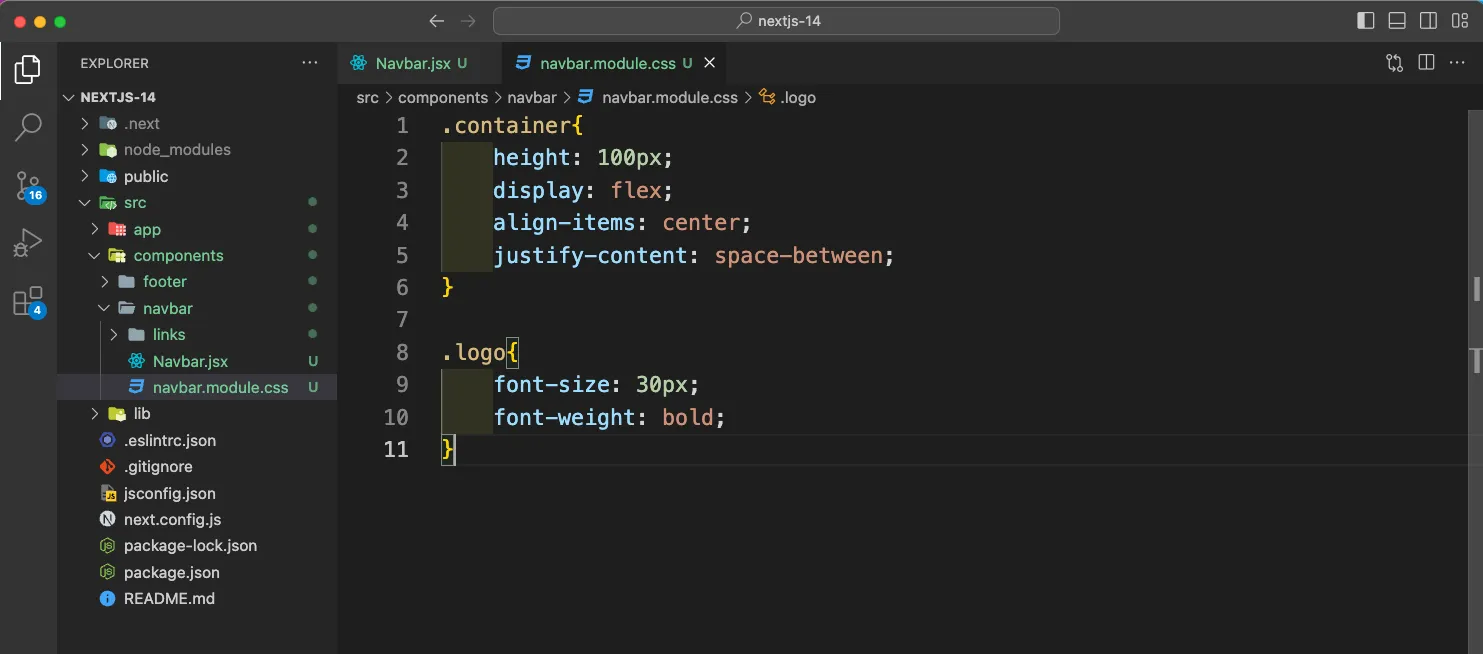Expand the node_modules folder
Screen dimensions: 1483x654
point(197,149)
